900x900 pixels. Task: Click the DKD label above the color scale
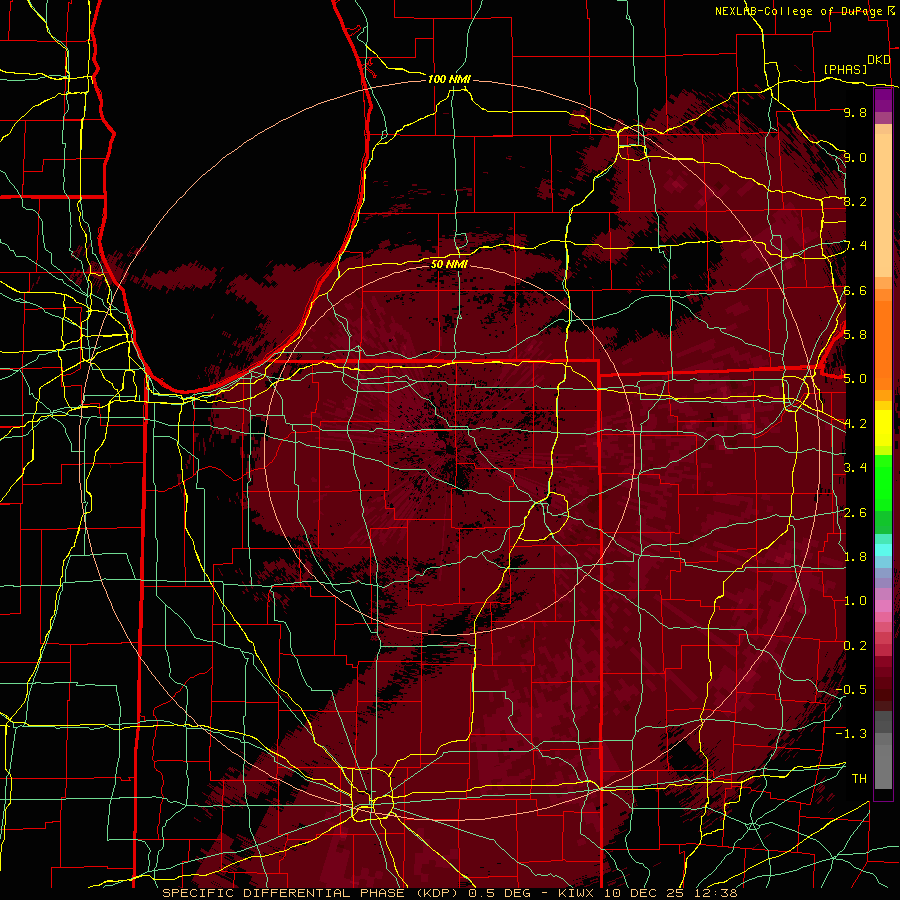[878, 60]
